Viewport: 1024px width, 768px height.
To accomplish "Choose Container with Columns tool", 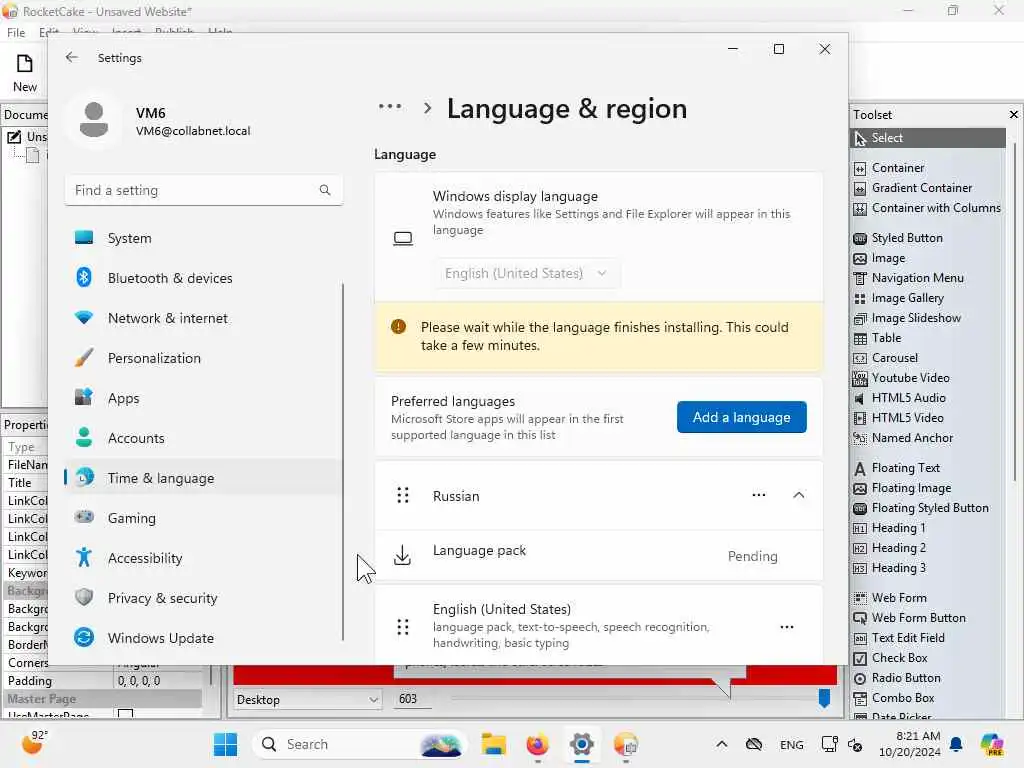I will click(x=927, y=208).
